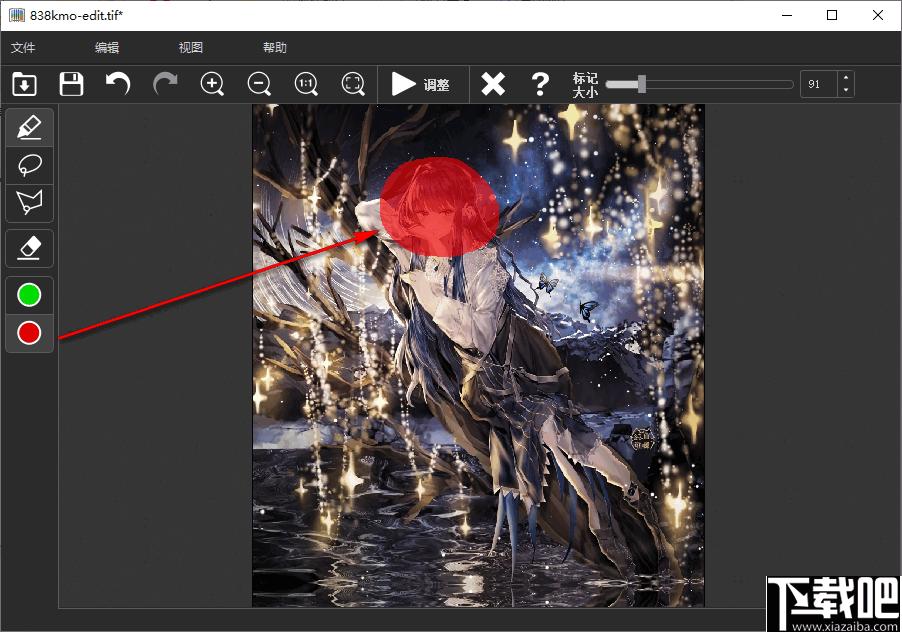902x632 pixels.
Task: Open the 编辑 menu
Action: (107, 48)
